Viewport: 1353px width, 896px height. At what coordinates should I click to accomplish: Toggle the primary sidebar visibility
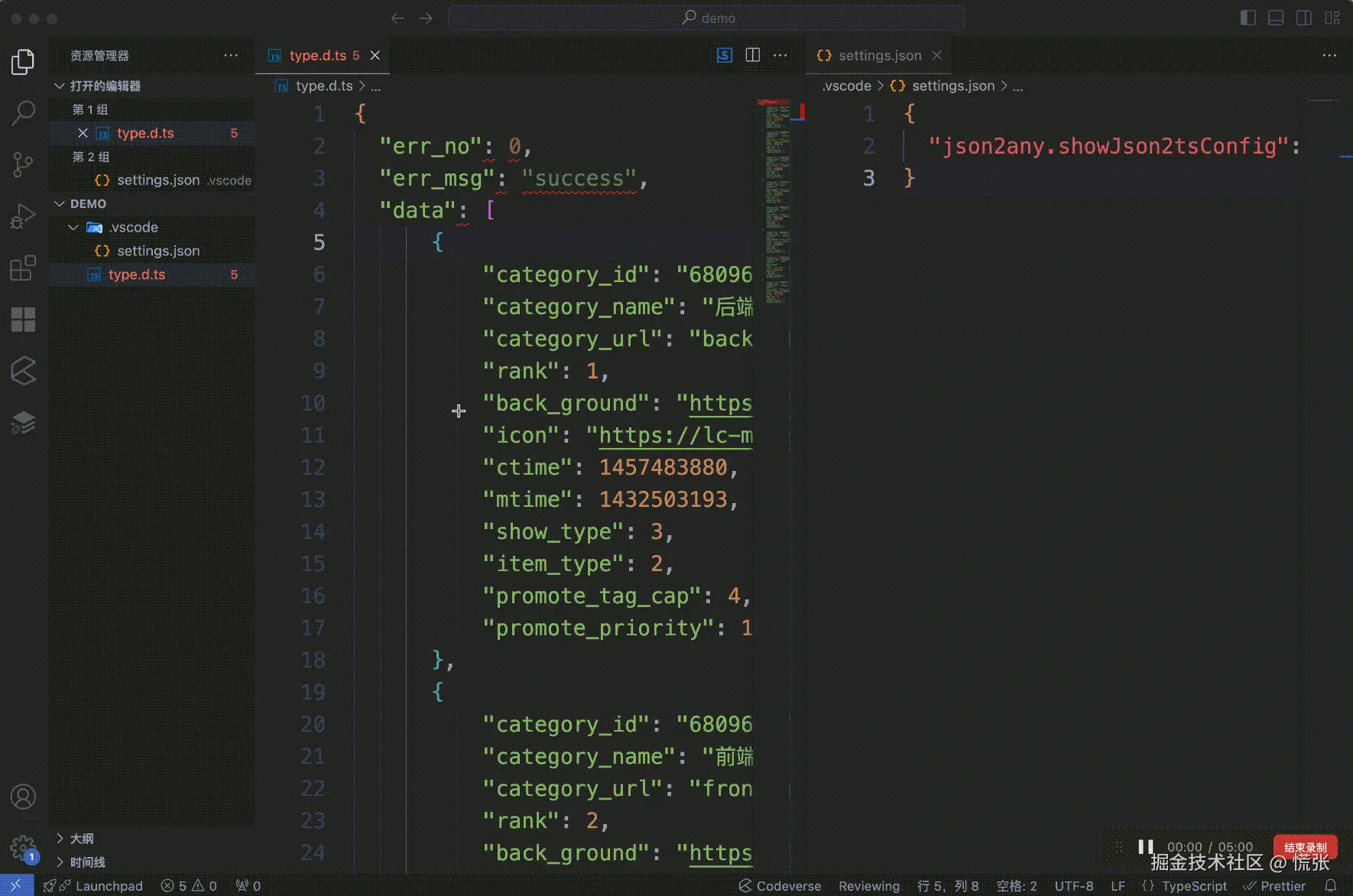point(1248,18)
